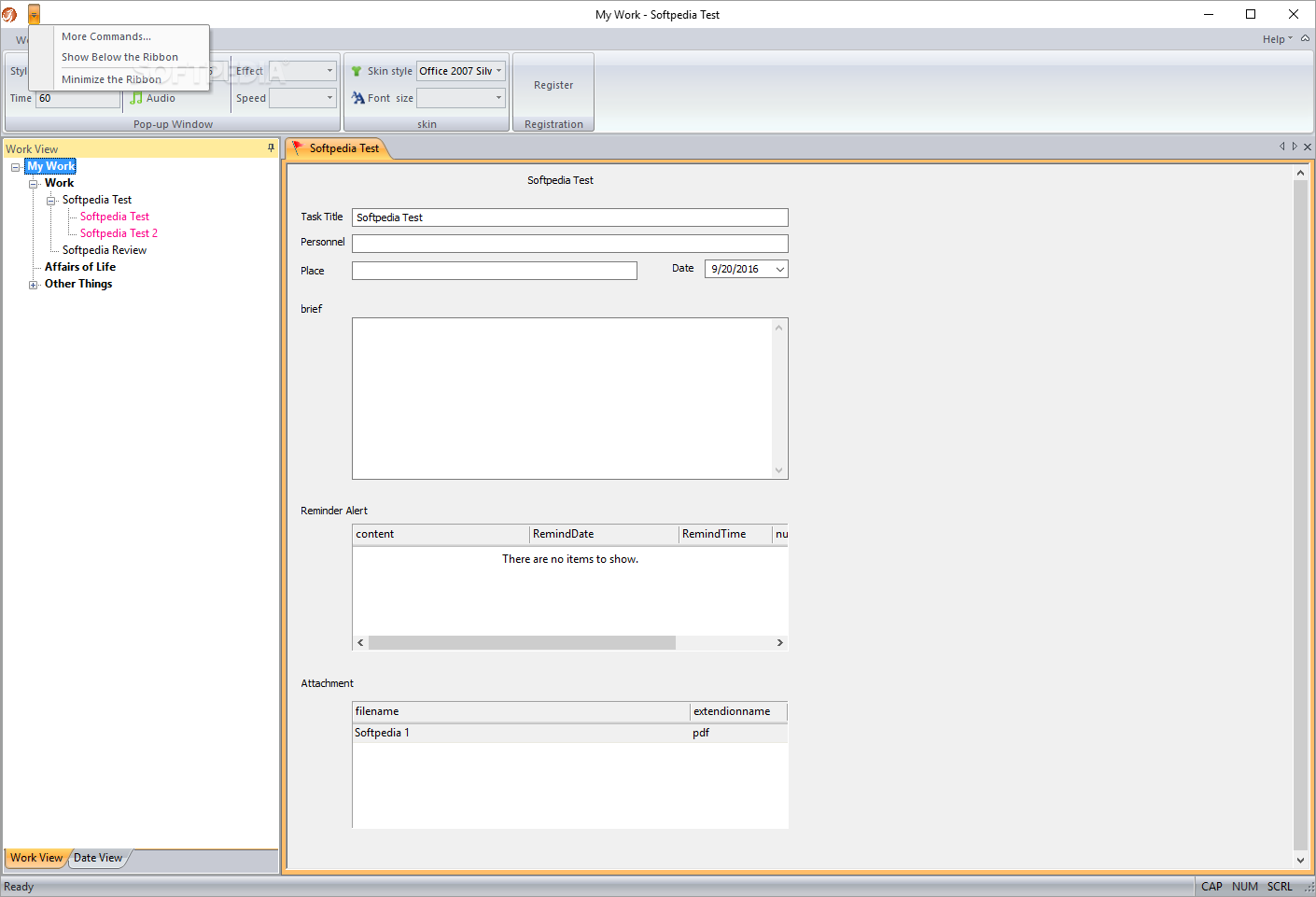
Task: Sort by the RemindTime column header
Action: 725,534
